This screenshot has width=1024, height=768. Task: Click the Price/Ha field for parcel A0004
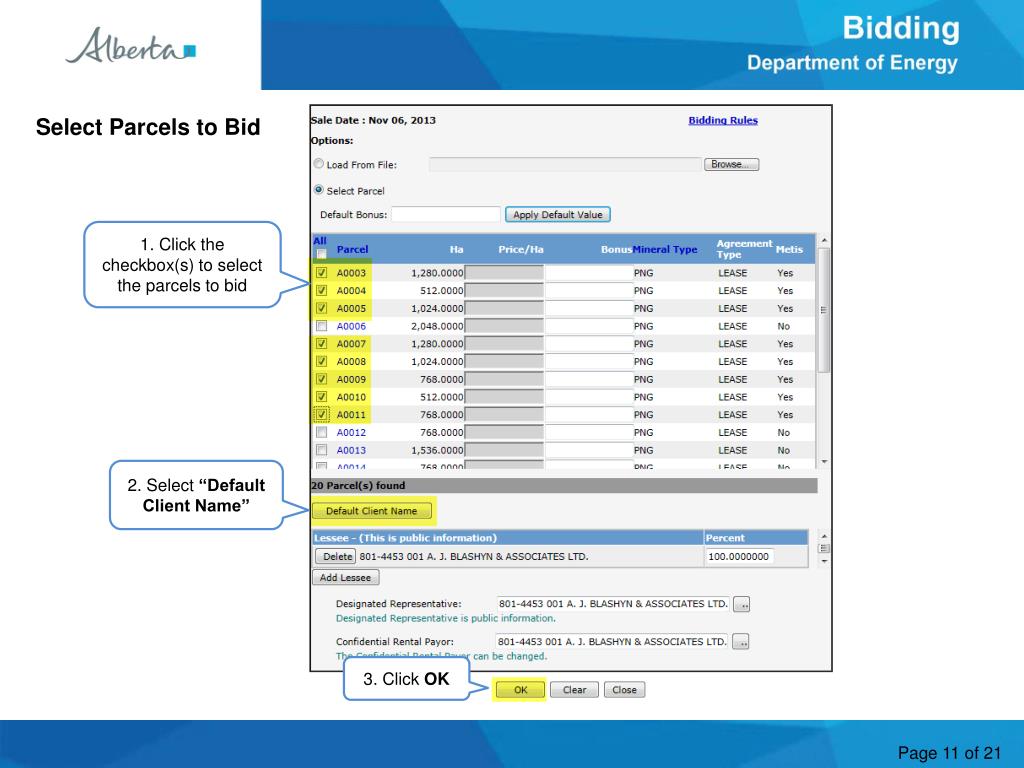(504, 291)
